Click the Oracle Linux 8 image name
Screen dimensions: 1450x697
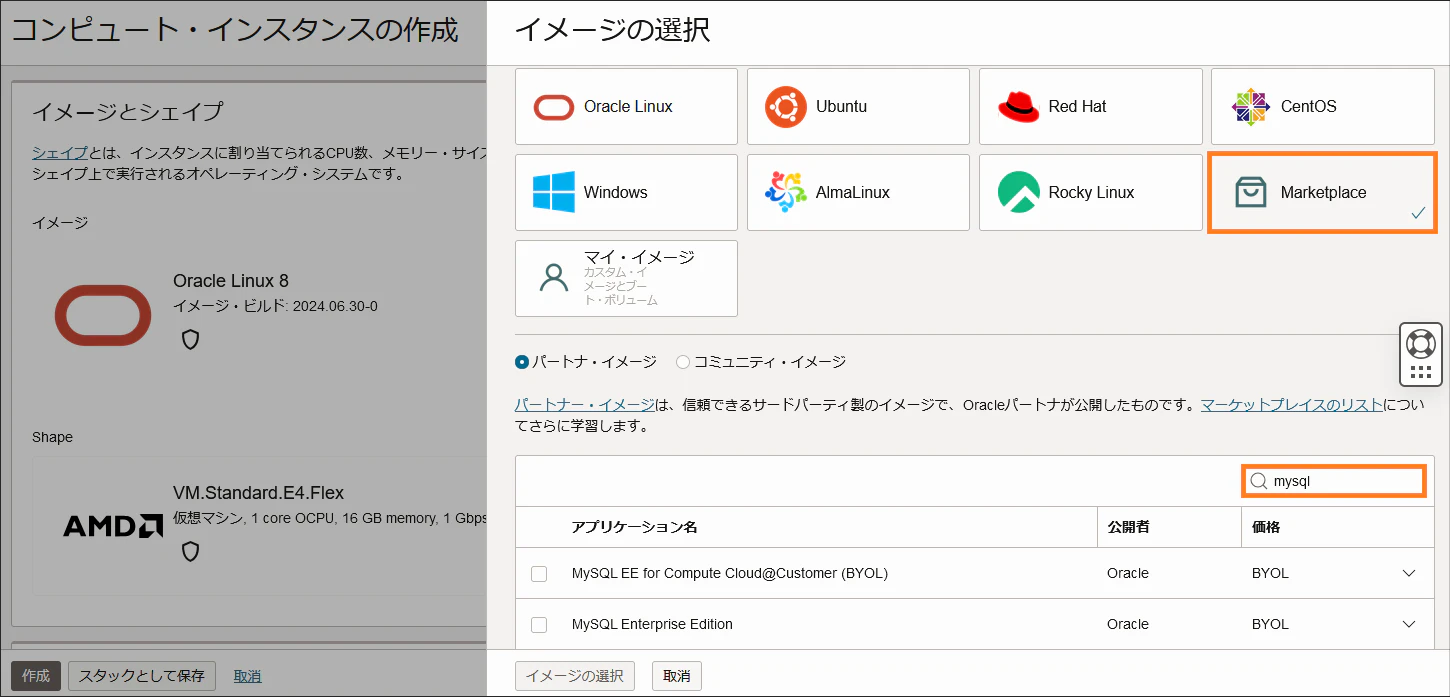[x=231, y=281]
